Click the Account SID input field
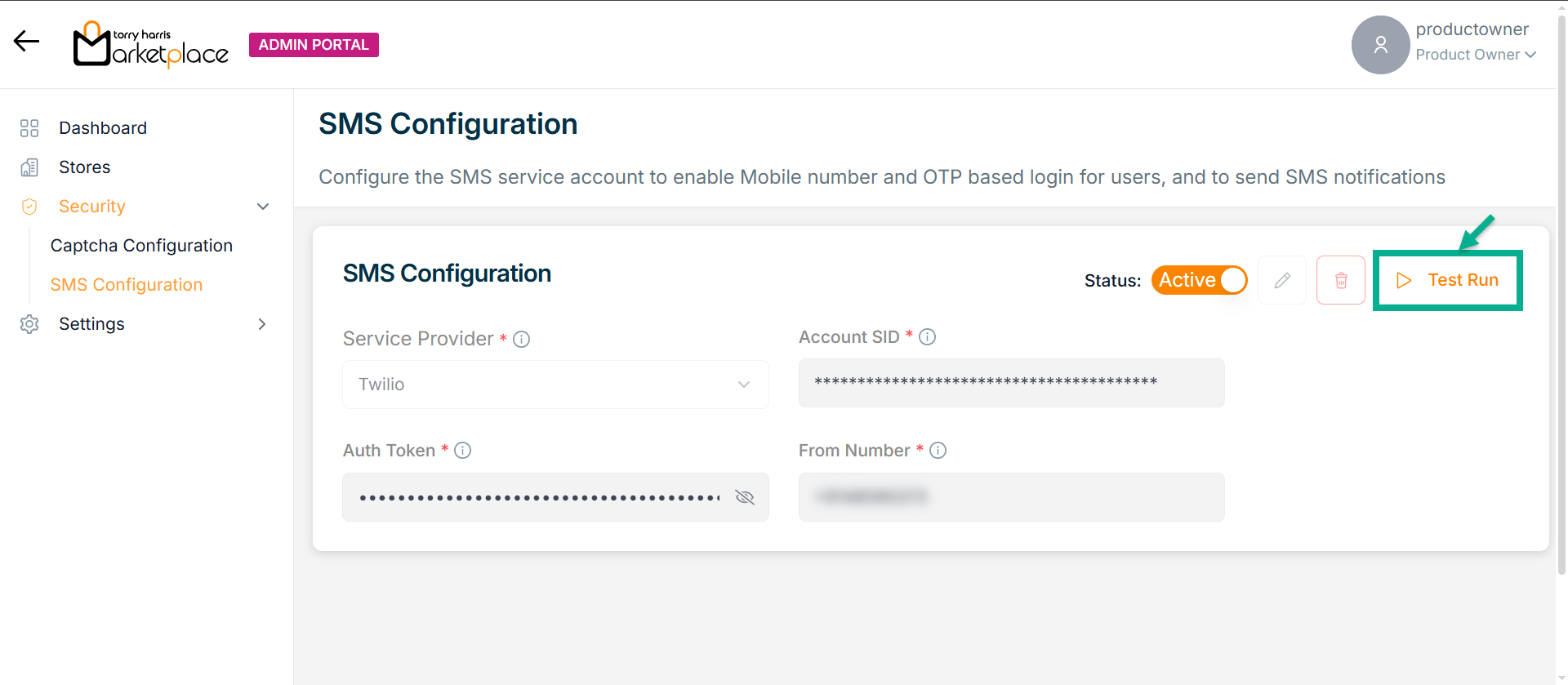Image resolution: width=1568 pixels, height=685 pixels. click(1011, 383)
